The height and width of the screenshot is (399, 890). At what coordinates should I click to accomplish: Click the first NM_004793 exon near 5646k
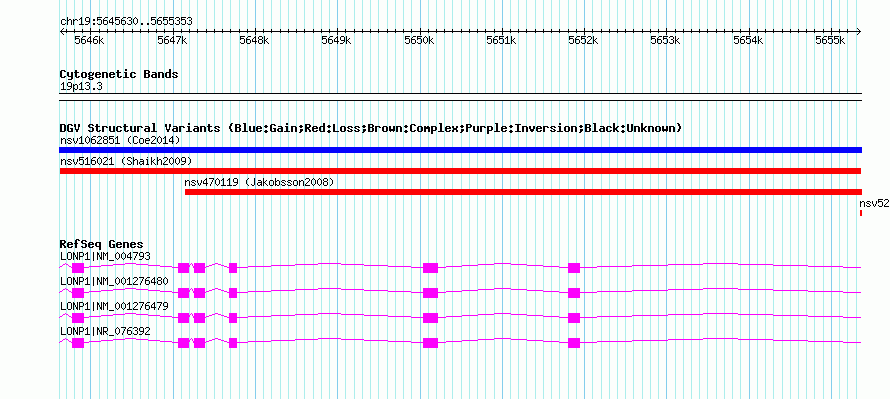click(x=78, y=268)
